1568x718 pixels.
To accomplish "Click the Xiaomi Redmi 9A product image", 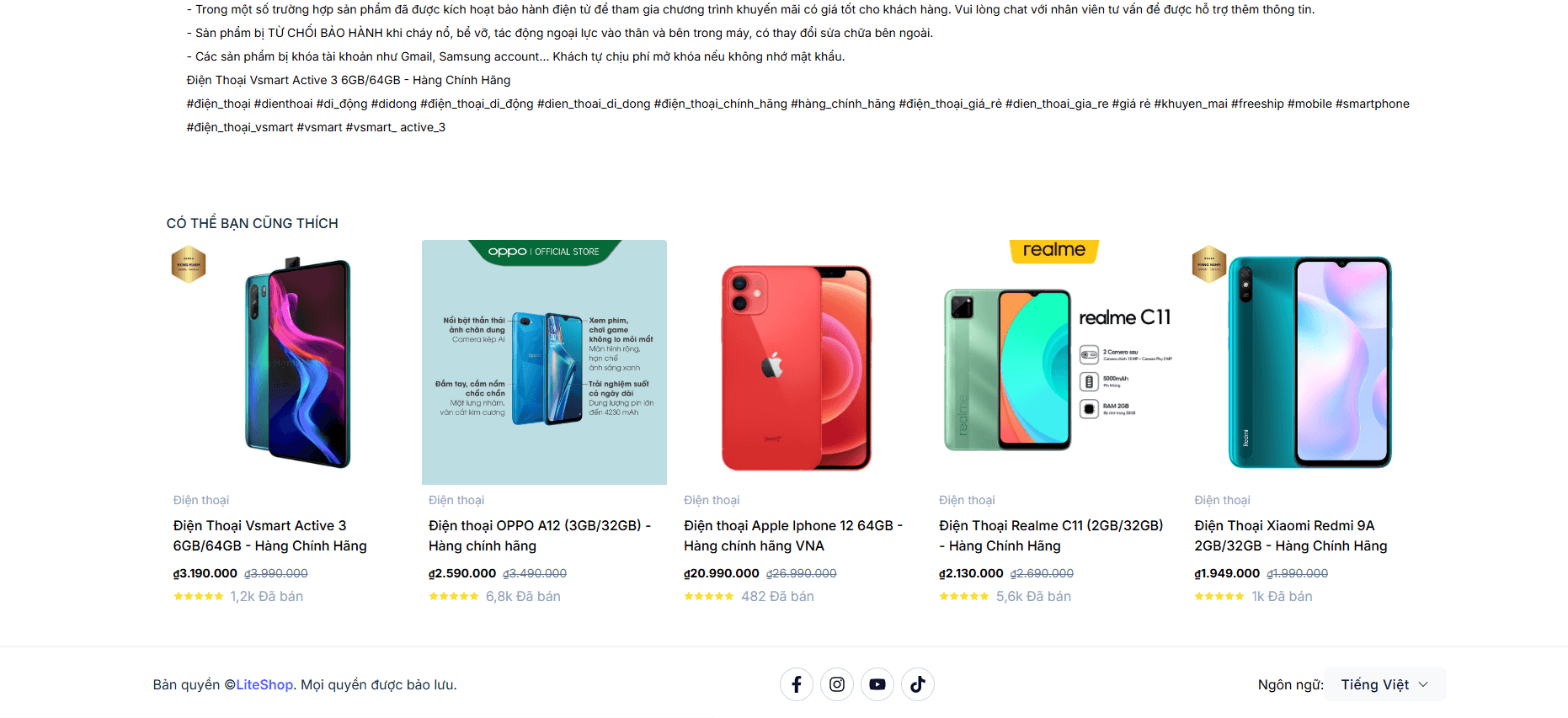I will point(1309,363).
